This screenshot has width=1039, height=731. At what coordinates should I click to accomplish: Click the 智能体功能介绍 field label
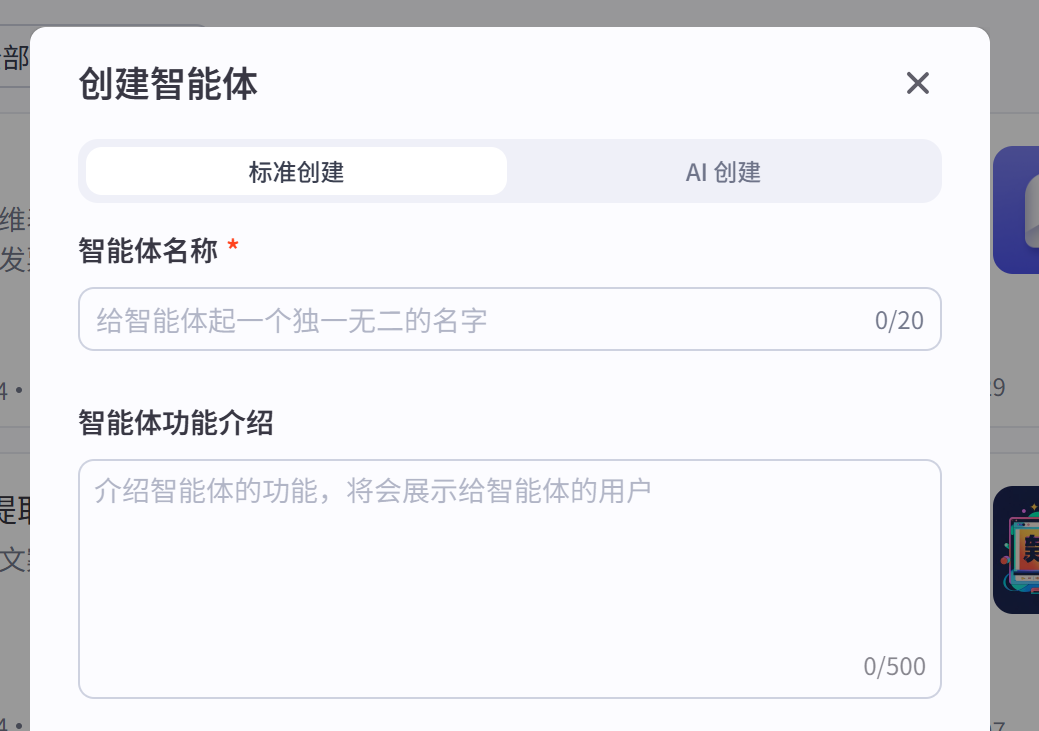tap(176, 424)
